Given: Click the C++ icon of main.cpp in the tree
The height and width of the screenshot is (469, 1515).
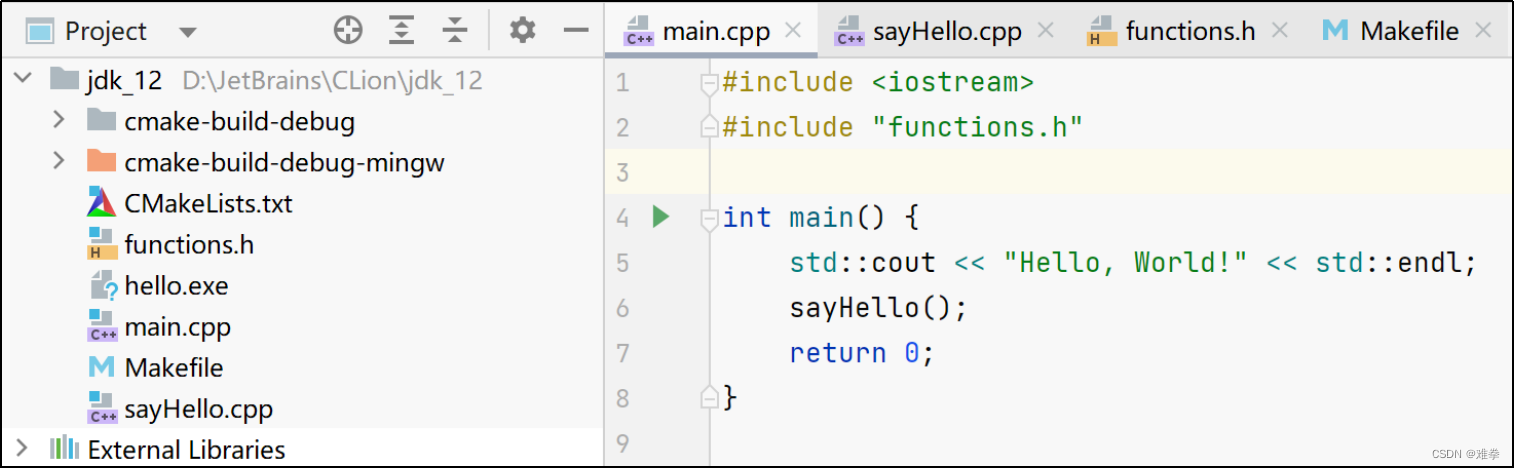Looking at the screenshot, I should [102, 327].
